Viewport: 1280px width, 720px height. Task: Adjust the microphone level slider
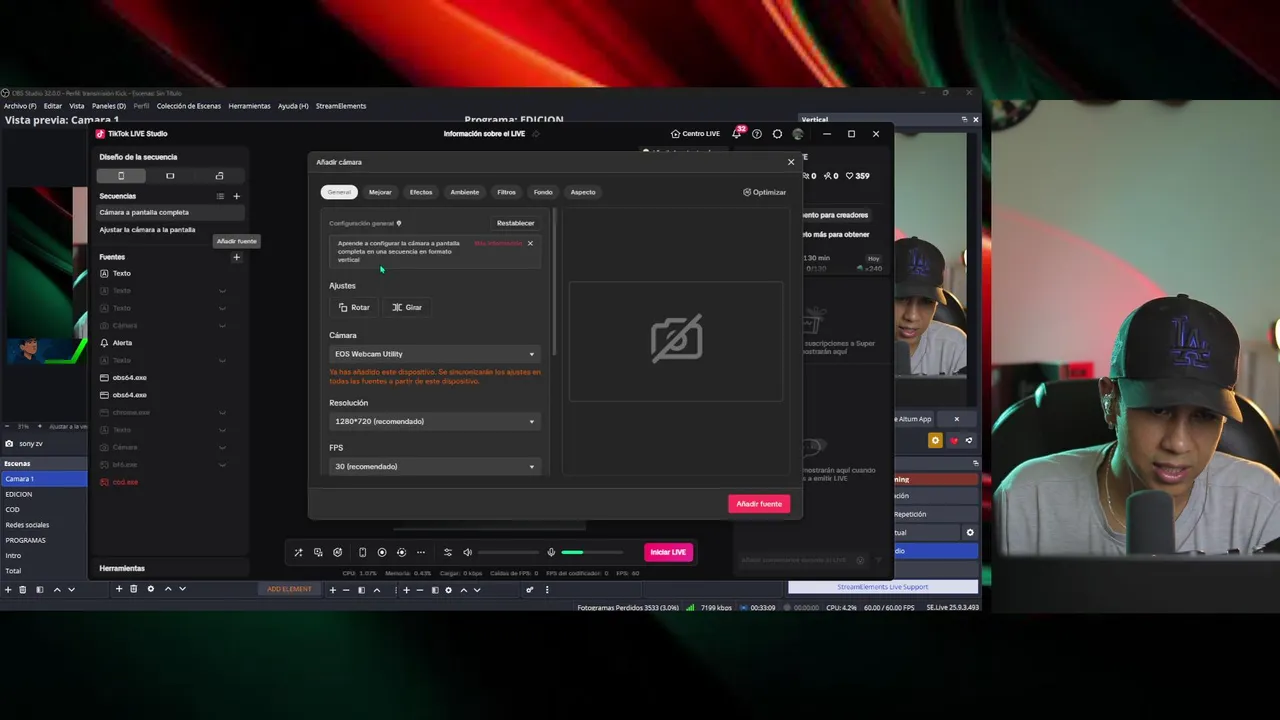(590, 552)
